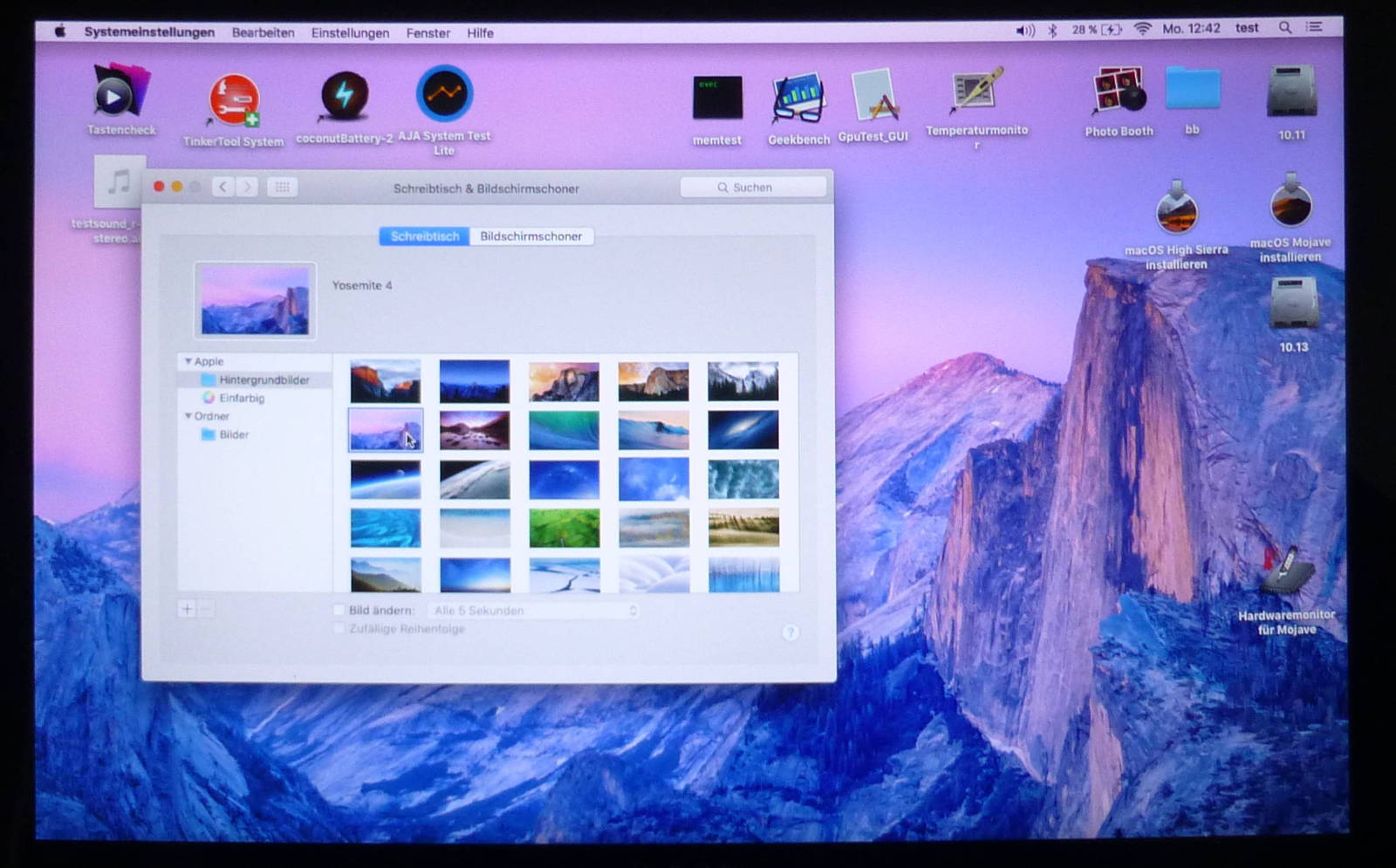Open the 'Alle 5 Sekunden' interval dropdown
1396x868 pixels.
pyautogui.click(x=534, y=611)
